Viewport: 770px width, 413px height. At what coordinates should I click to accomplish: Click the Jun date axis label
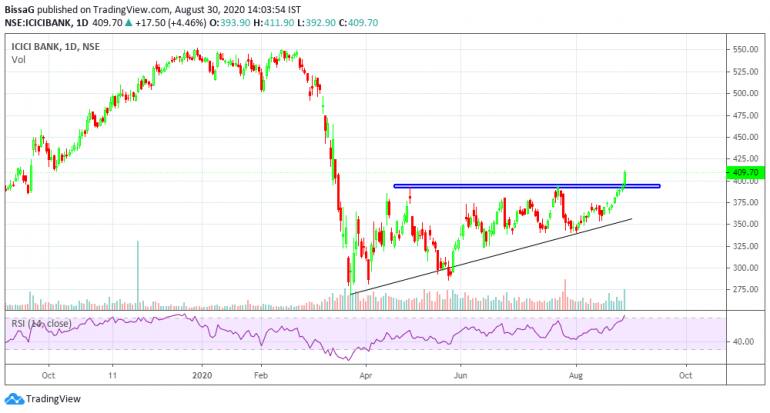[460, 376]
